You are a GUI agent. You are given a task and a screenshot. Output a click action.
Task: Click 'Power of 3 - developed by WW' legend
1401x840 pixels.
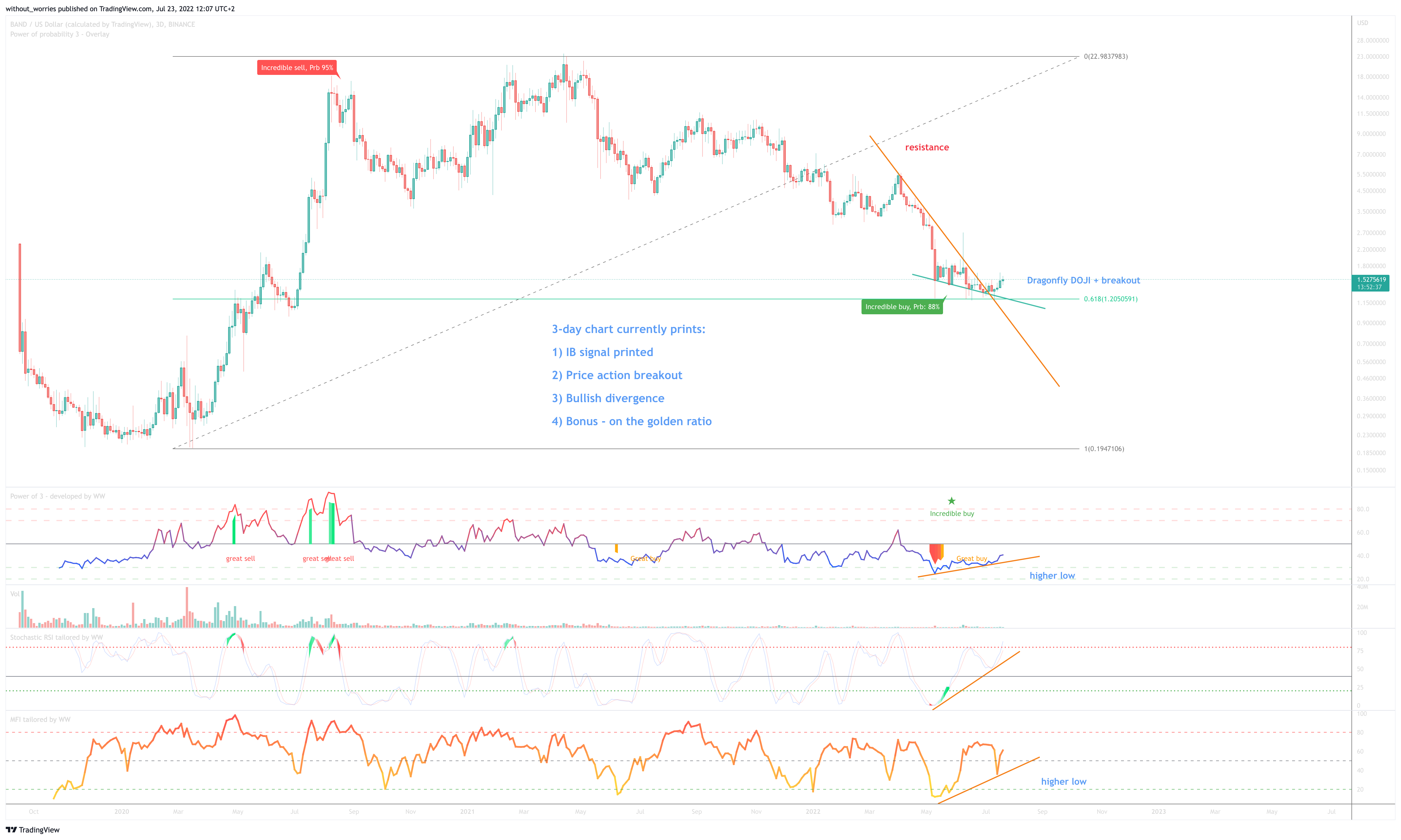[58, 496]
